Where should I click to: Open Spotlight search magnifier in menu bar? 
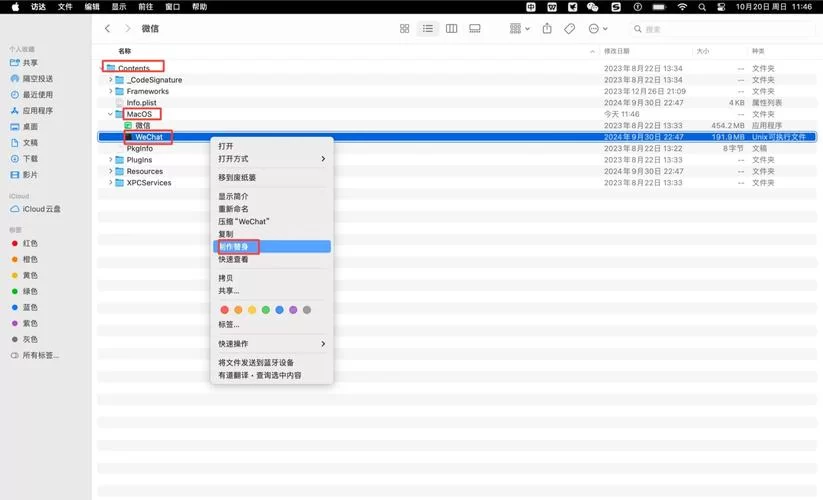click(702, 7)
